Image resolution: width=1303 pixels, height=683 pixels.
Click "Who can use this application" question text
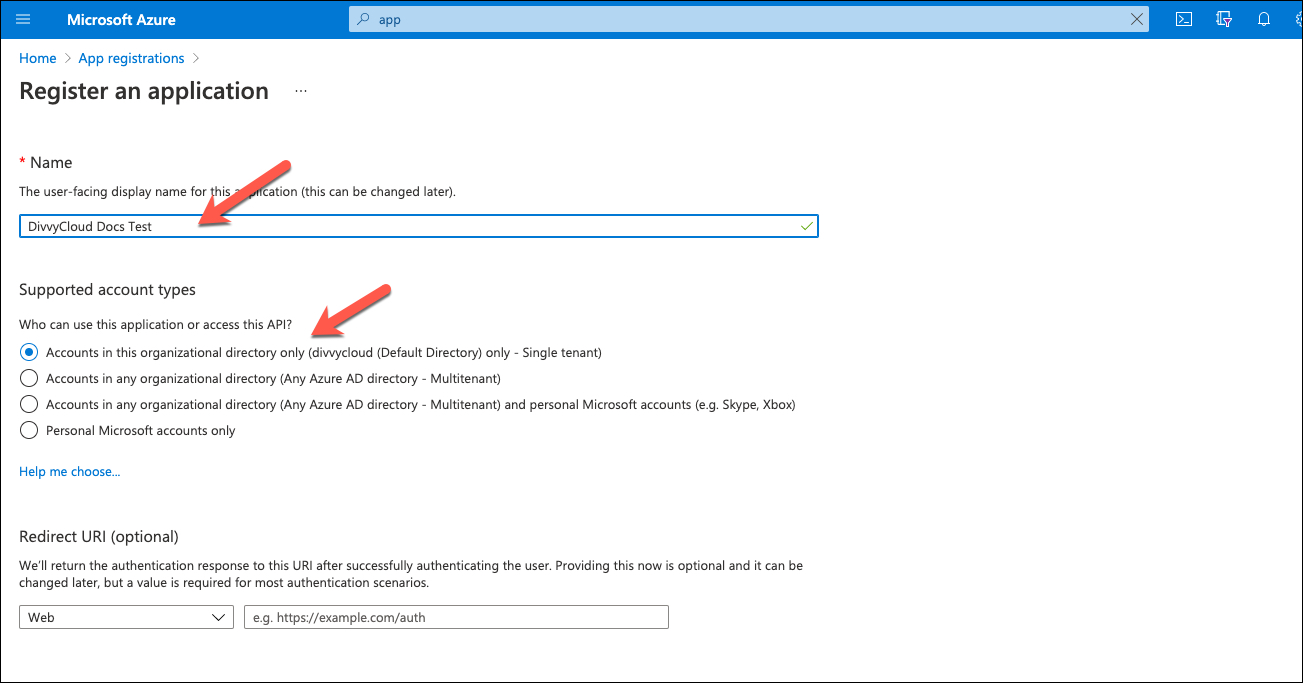155,326
